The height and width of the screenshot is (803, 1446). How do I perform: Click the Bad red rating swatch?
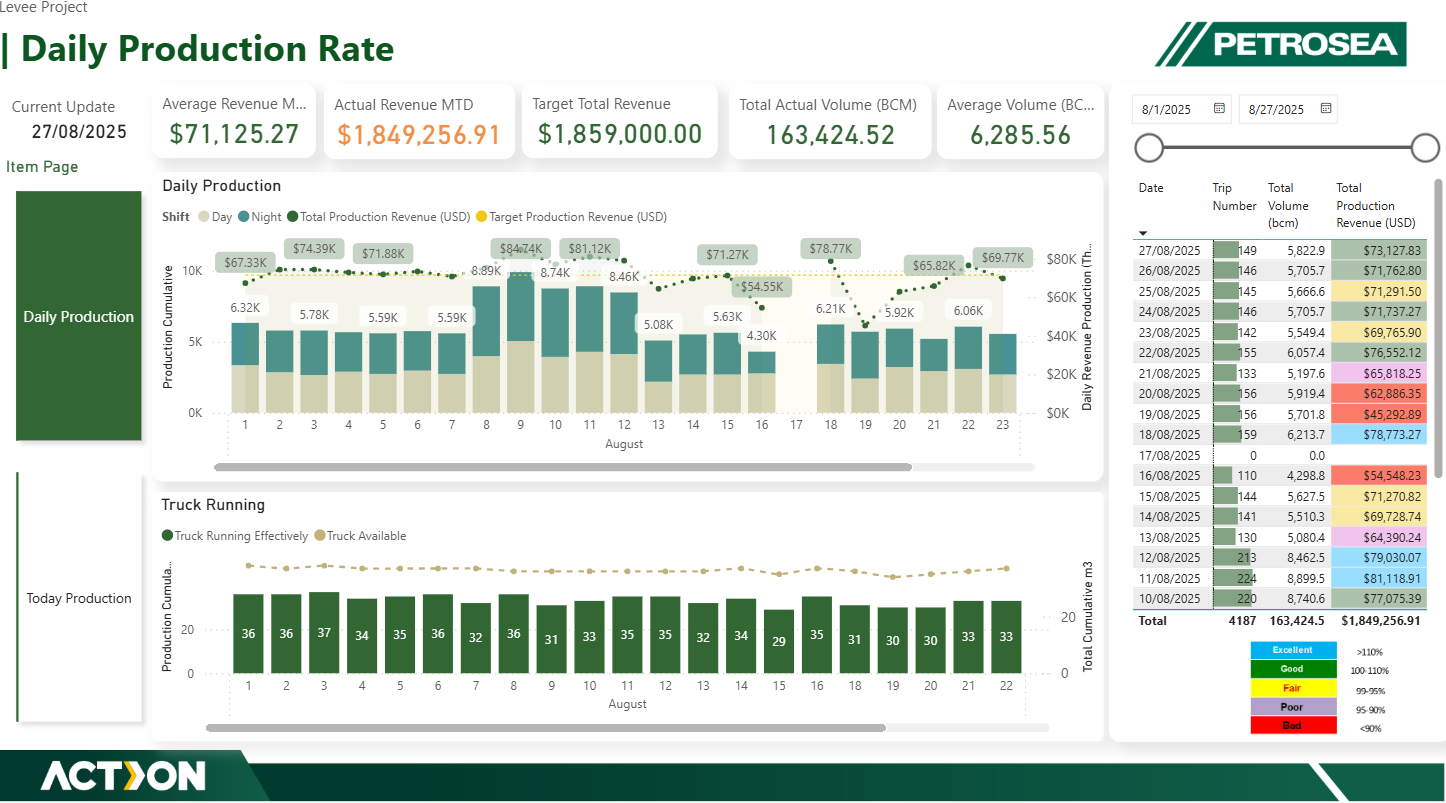tap(1293, 726)
